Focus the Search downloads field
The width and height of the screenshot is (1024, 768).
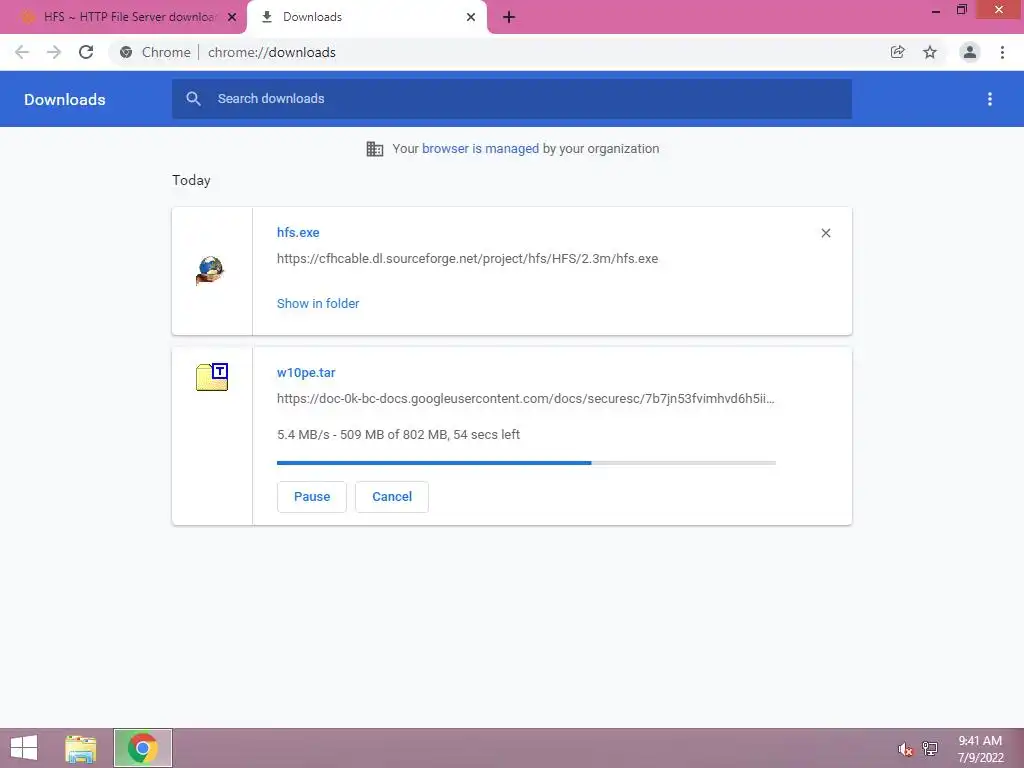tap(512, 99)
